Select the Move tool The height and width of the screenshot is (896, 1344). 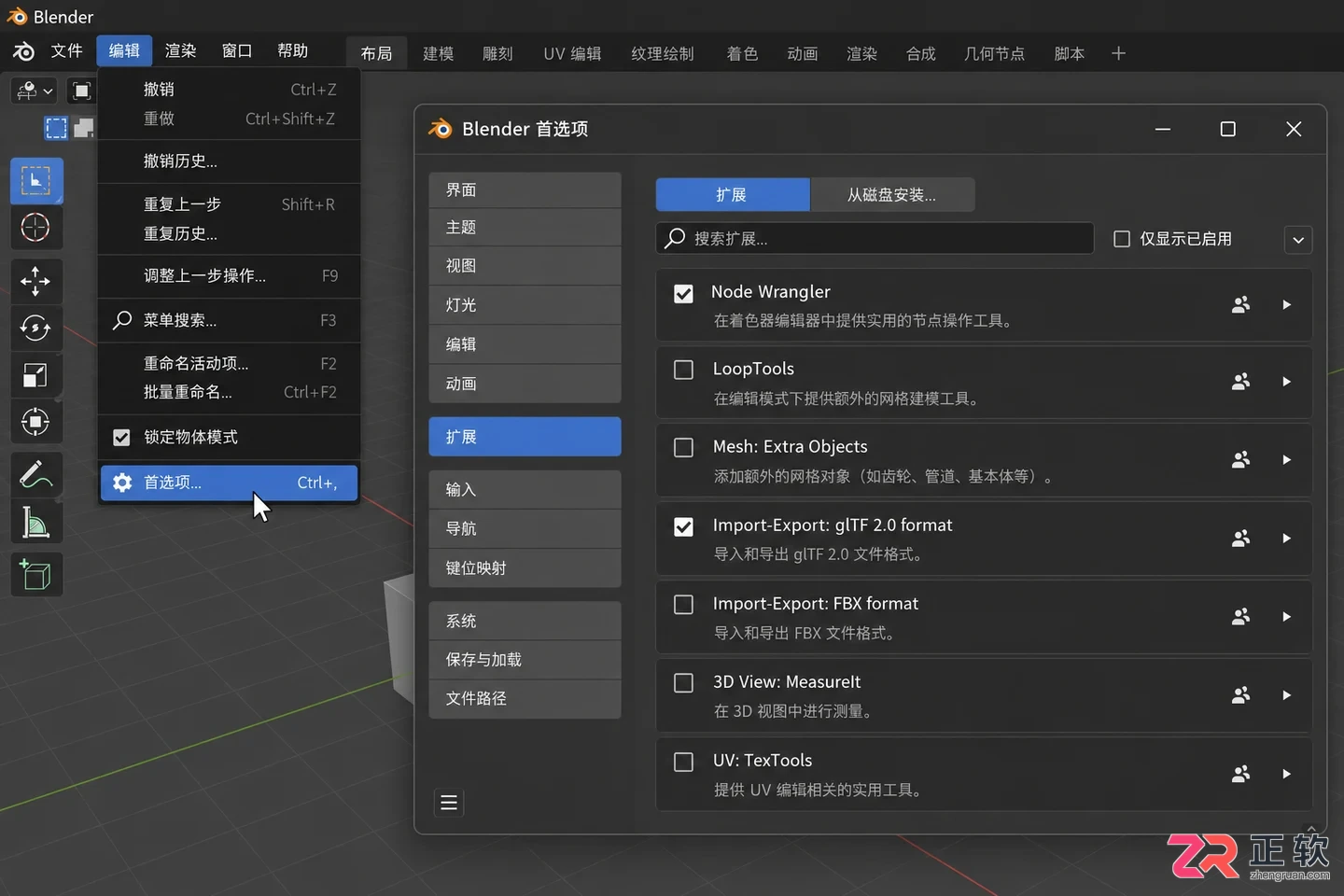pos(36,281)
